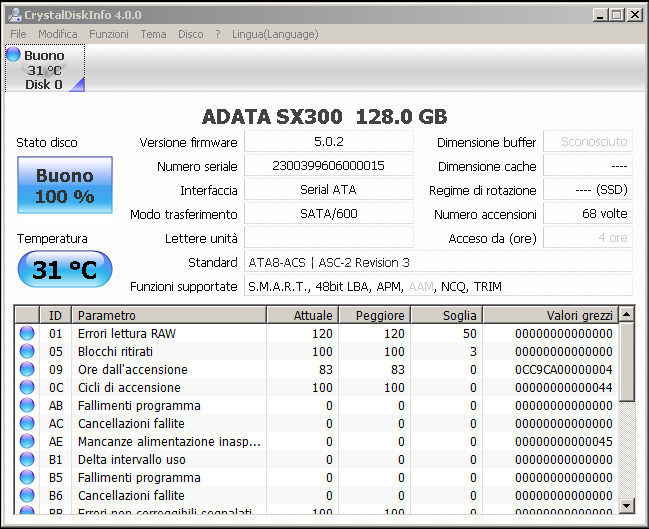Open the Disco menu
Image resolution: width=649 pixels, height=529 pixels.
click(x=190, y=34)
